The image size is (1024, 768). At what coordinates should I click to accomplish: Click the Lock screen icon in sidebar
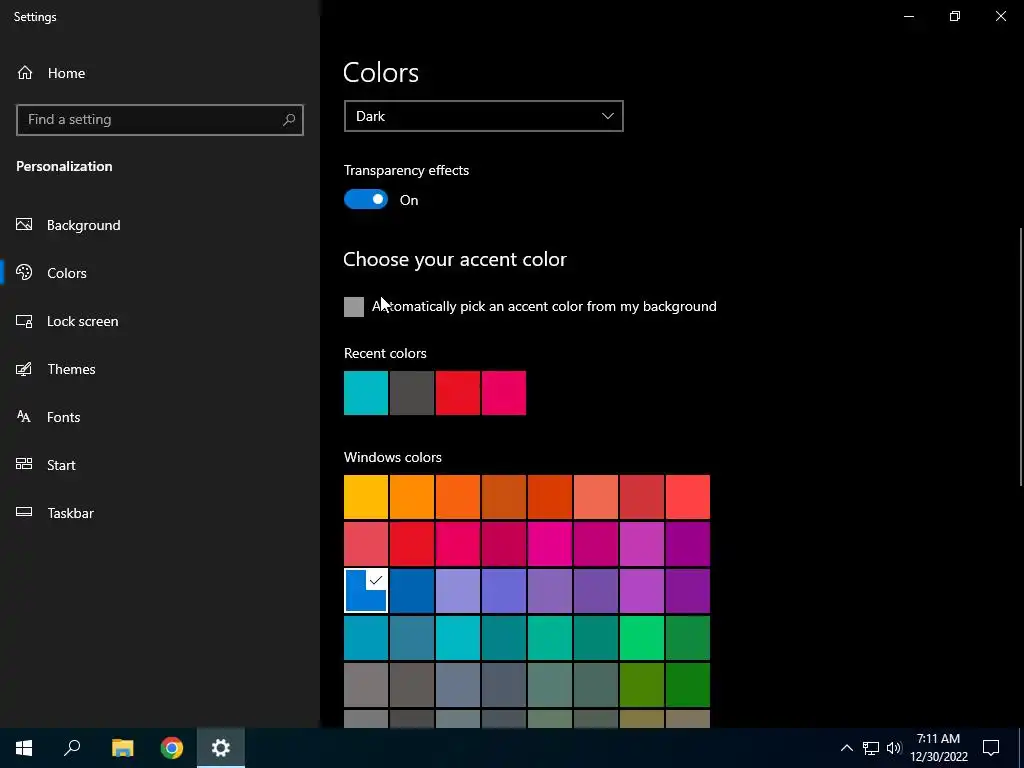(x=24, y=321)
